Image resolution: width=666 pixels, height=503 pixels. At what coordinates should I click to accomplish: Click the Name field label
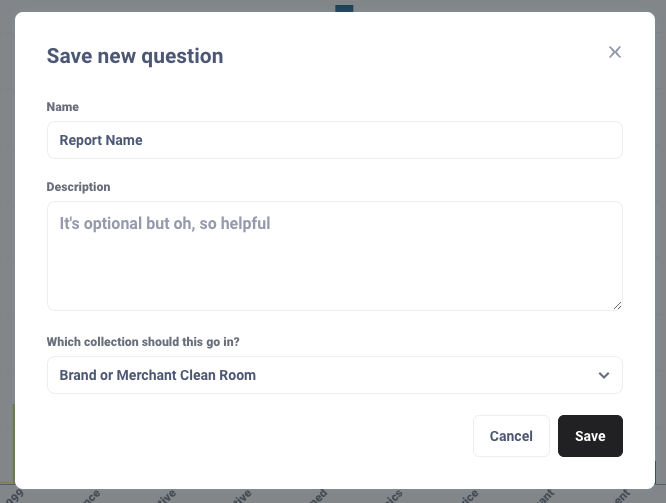click(x=63, y=107)
